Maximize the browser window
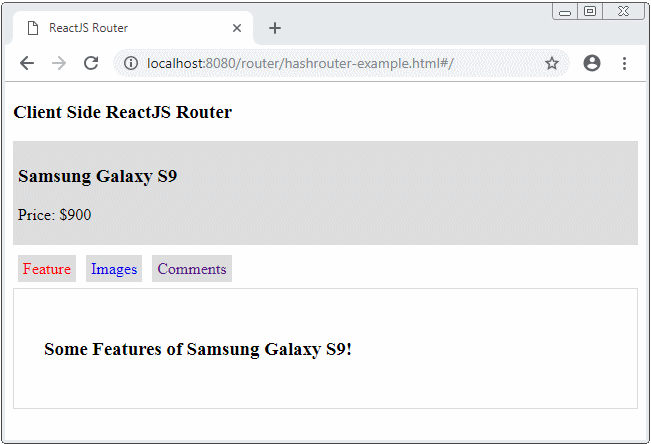Image resolution: width=651 pixels, height=444 pixels. tap(590, 12)
